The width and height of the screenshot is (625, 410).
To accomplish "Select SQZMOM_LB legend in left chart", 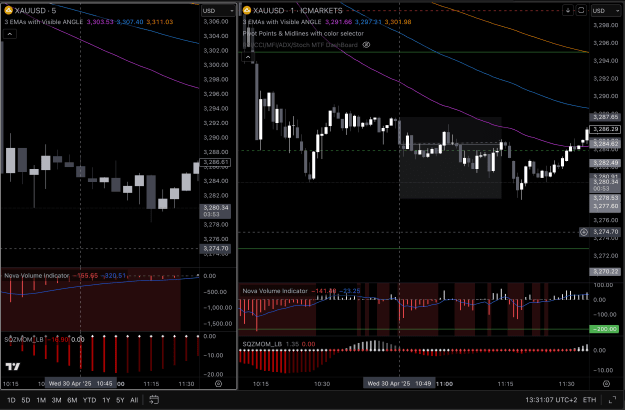I will click(x=24, y=339).
